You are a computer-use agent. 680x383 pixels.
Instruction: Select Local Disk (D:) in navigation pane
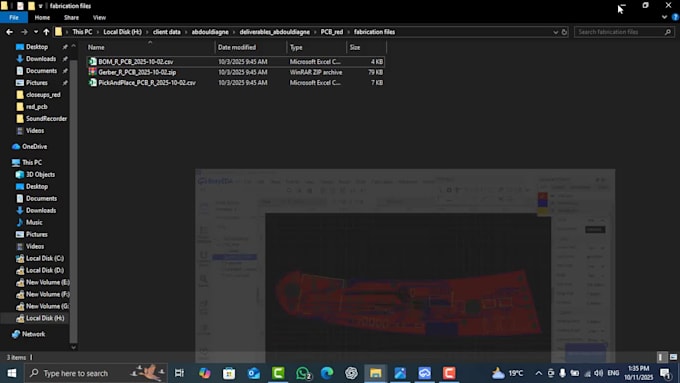[x=45, y=270]
